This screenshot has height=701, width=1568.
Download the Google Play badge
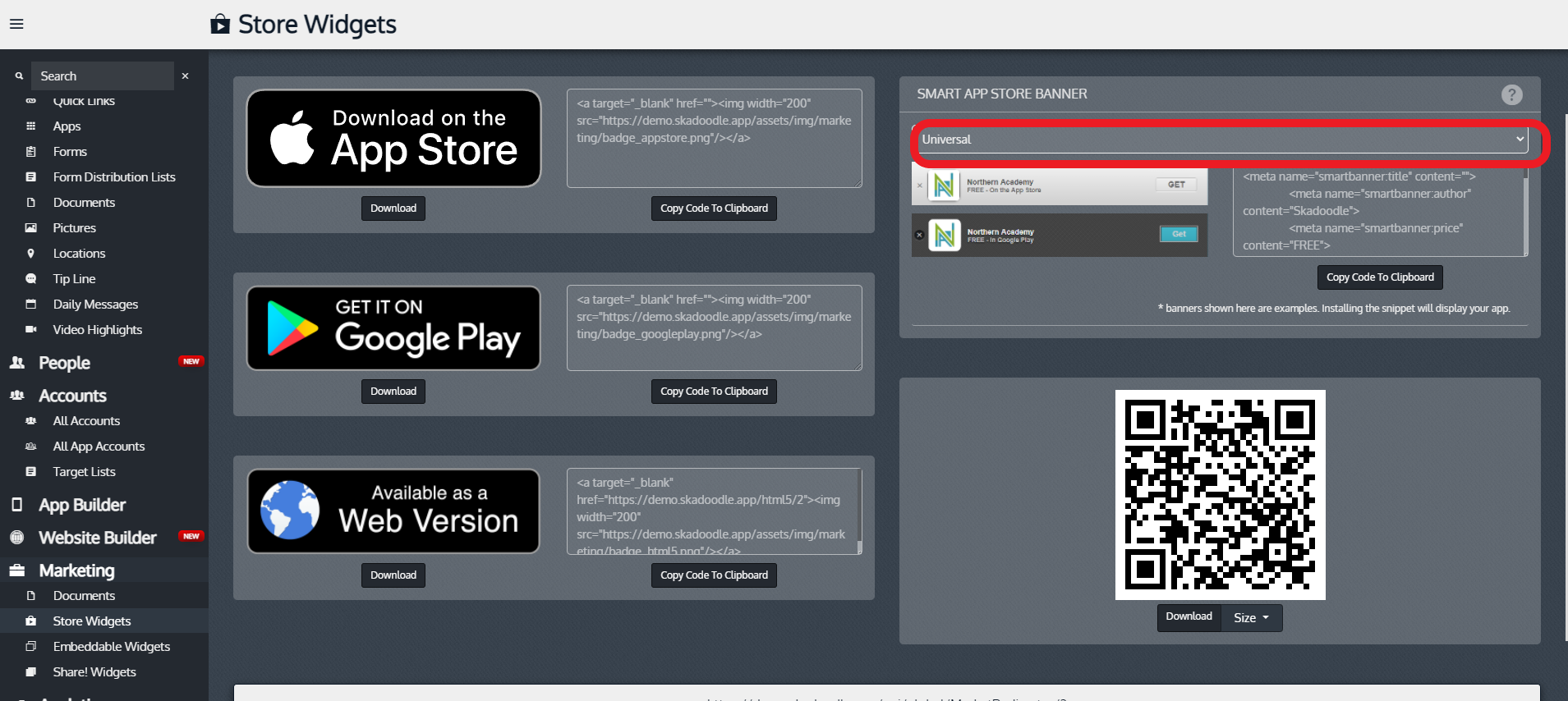(x=393, y=392)
